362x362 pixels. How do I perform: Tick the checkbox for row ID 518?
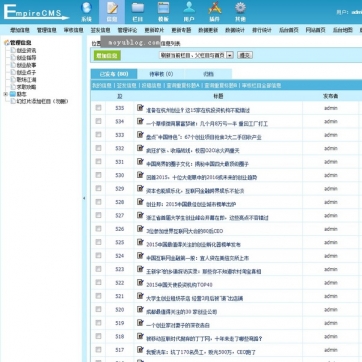tap(98, 336)
